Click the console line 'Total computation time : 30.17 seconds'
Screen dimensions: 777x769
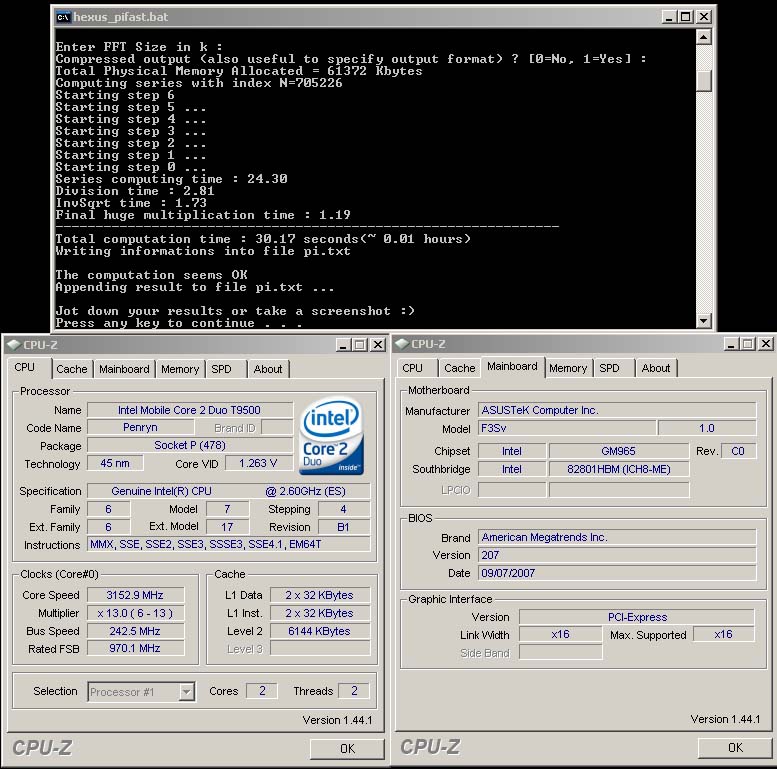(x=263, y=239)
